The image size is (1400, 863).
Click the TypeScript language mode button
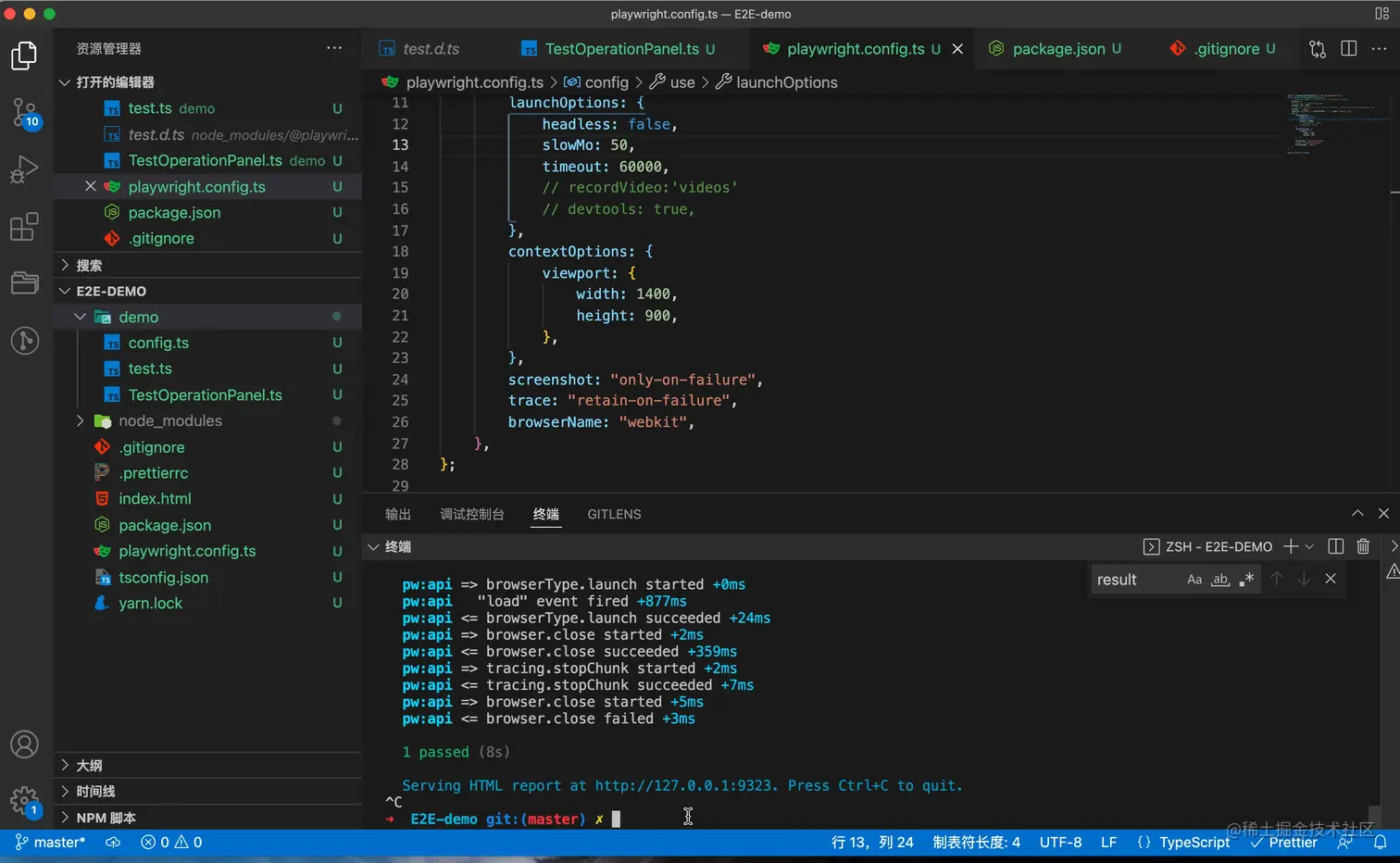[x=1194, y=843]
